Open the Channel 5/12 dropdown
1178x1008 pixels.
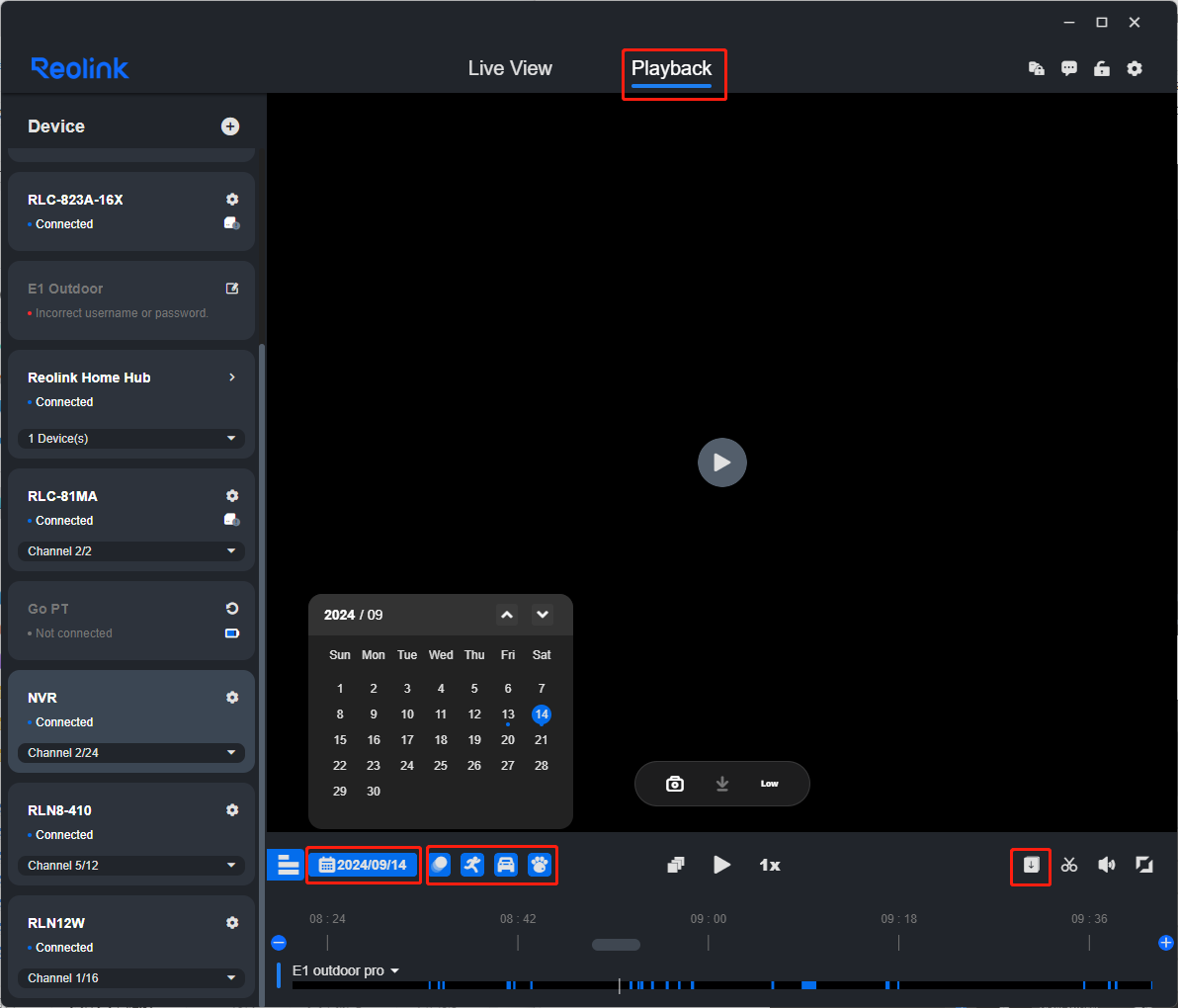click(x=131, y=866)
